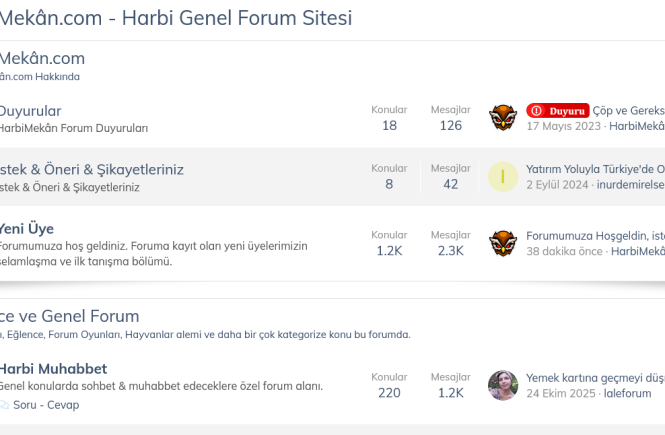Open the Genel Forum category heading
The height and width of the screenshot is (435, 665).
[x=69, y=316]
